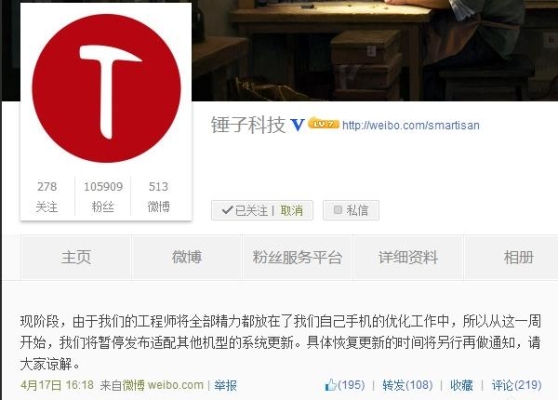Click 举报 to report the post

pos(226,385)
